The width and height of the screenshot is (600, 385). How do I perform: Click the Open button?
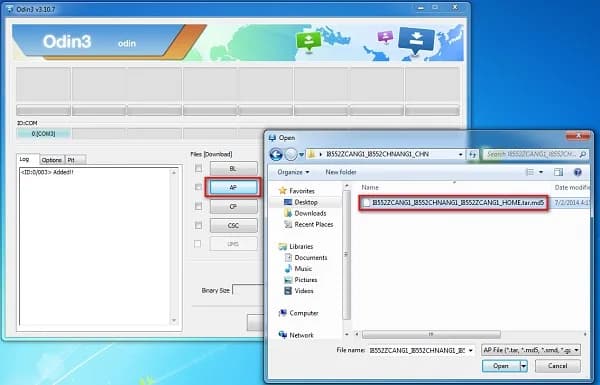pyautogui.click(x=501, y=366)
